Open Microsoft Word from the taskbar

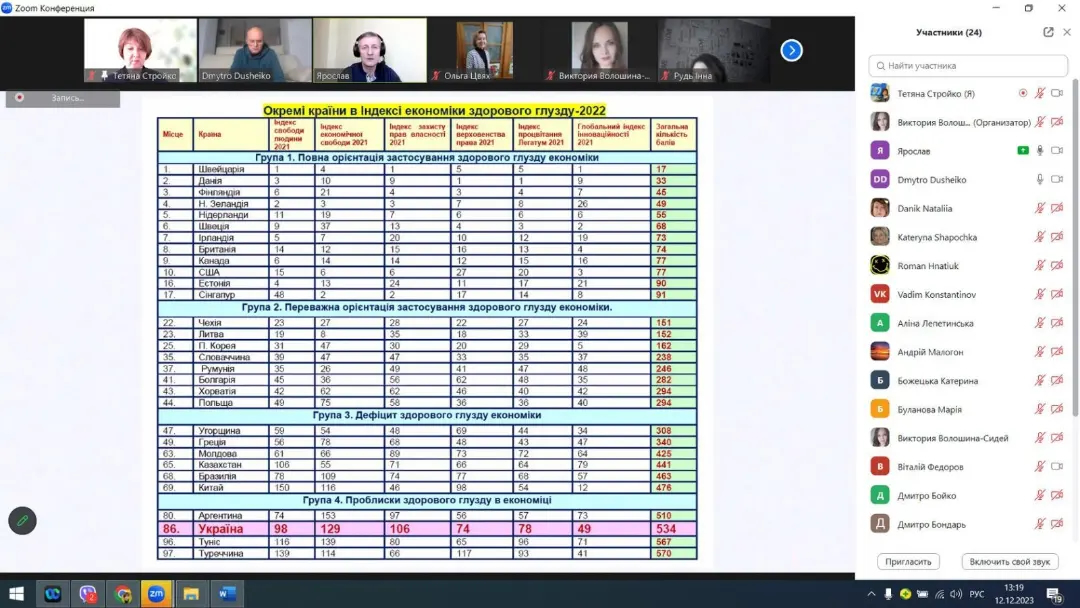coord(225,594)
